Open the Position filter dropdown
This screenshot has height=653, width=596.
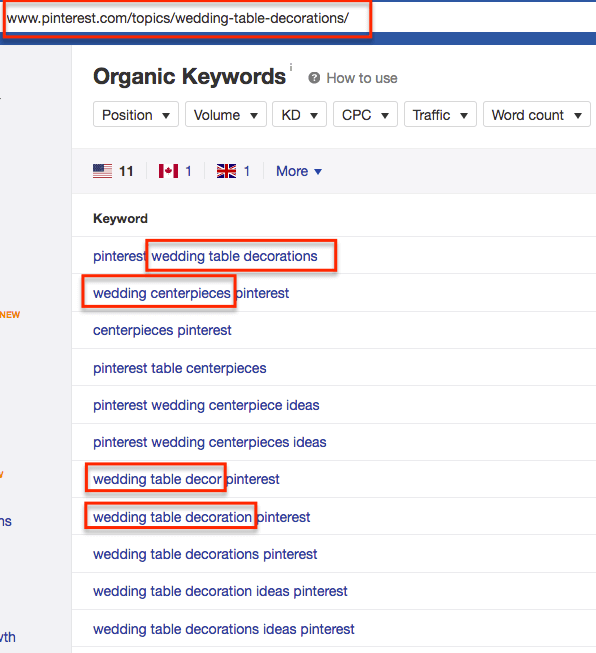(136, 115)
